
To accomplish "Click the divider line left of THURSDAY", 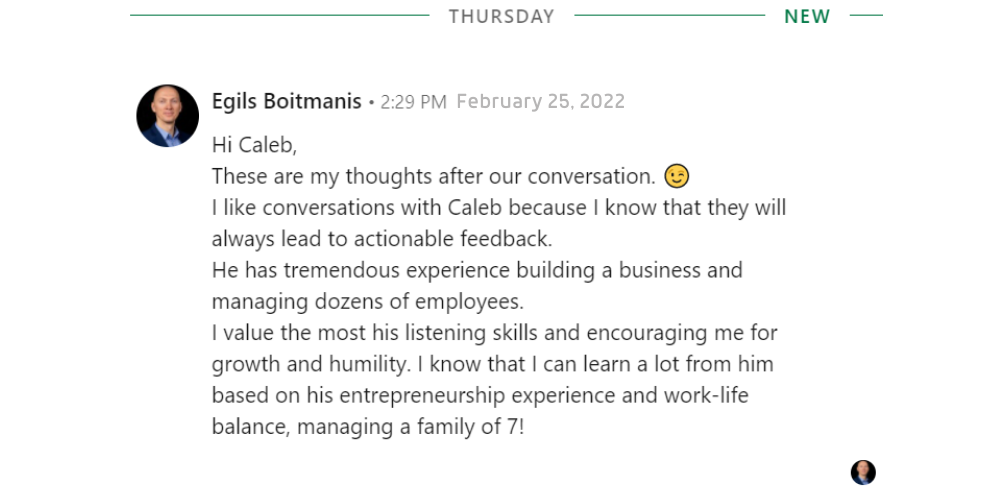I will [280, 16].
